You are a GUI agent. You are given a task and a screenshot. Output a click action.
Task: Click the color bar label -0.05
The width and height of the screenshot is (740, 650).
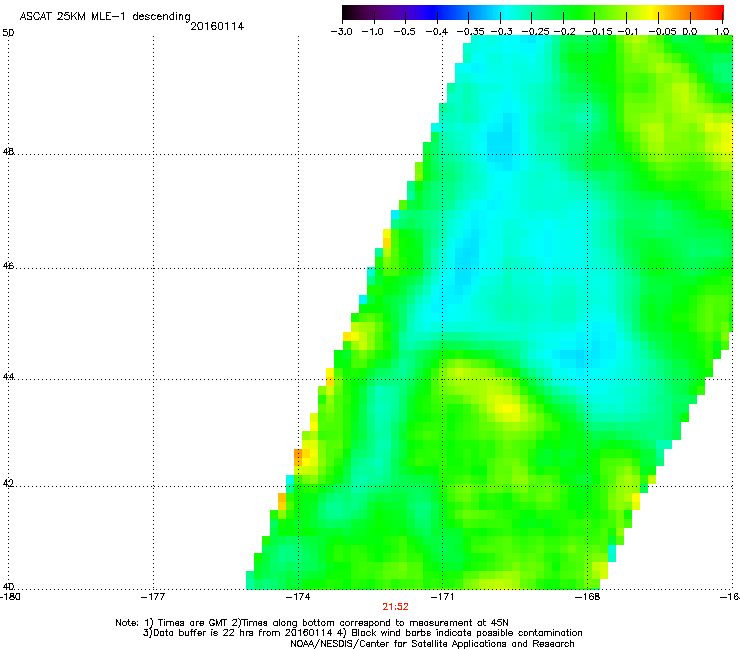coord(662,32)
